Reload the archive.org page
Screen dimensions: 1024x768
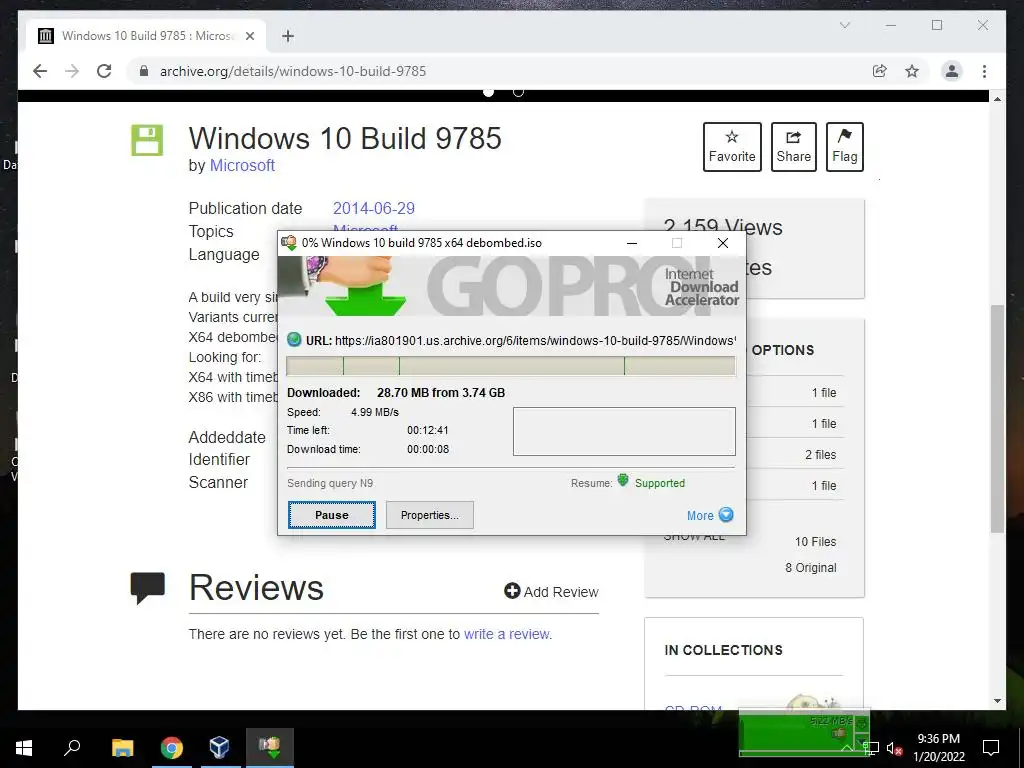[104, 71]
